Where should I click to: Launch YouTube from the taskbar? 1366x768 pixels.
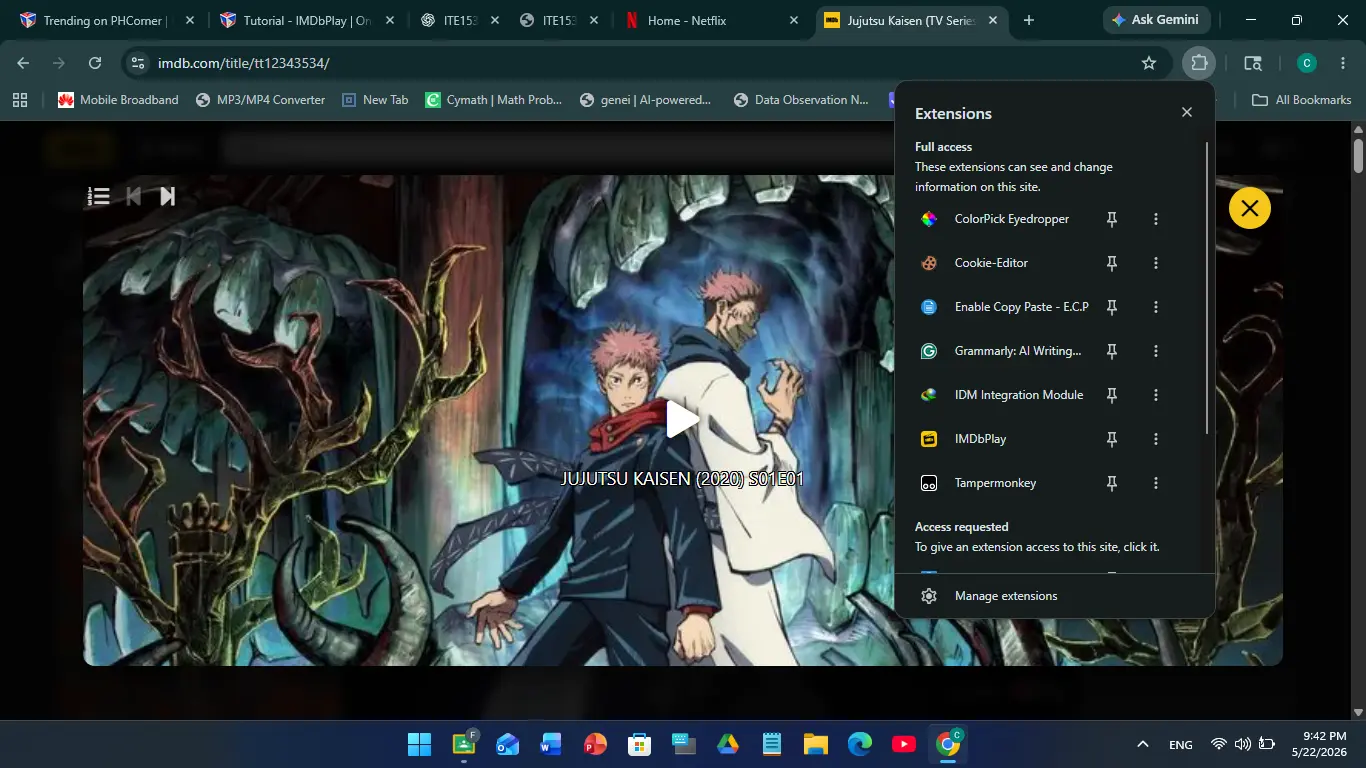[x=904, y=744]
